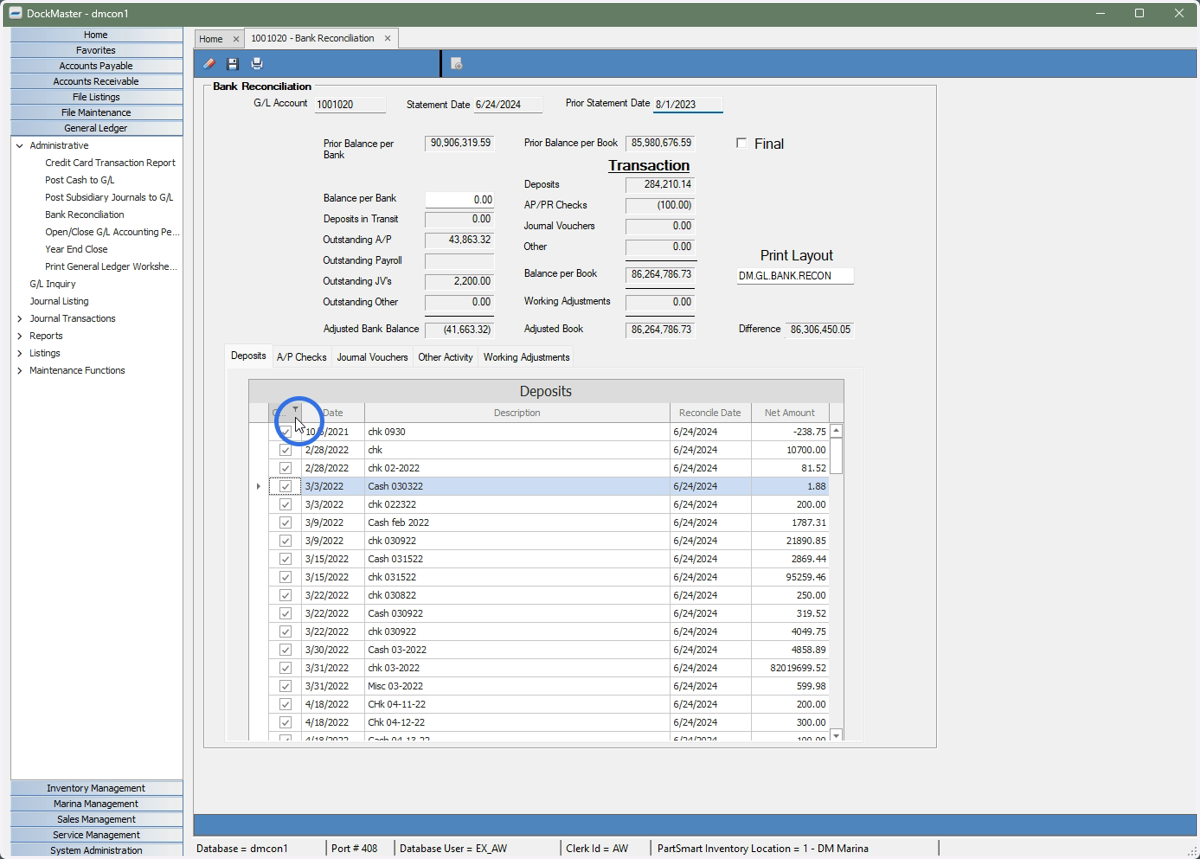
Task: Expand the Listings tree node
Action: click(19, 353)
